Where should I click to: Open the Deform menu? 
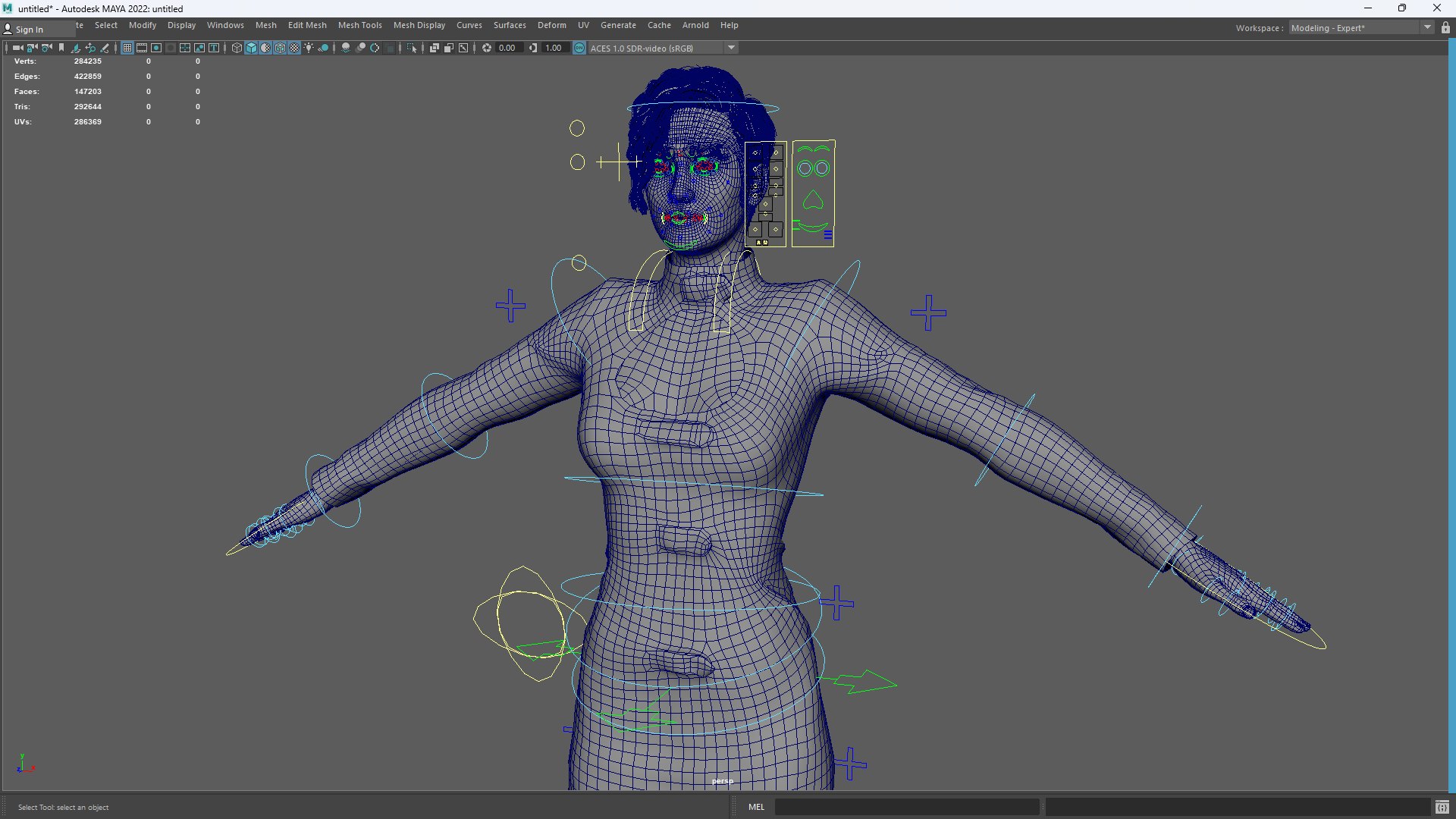click(551, 25)
